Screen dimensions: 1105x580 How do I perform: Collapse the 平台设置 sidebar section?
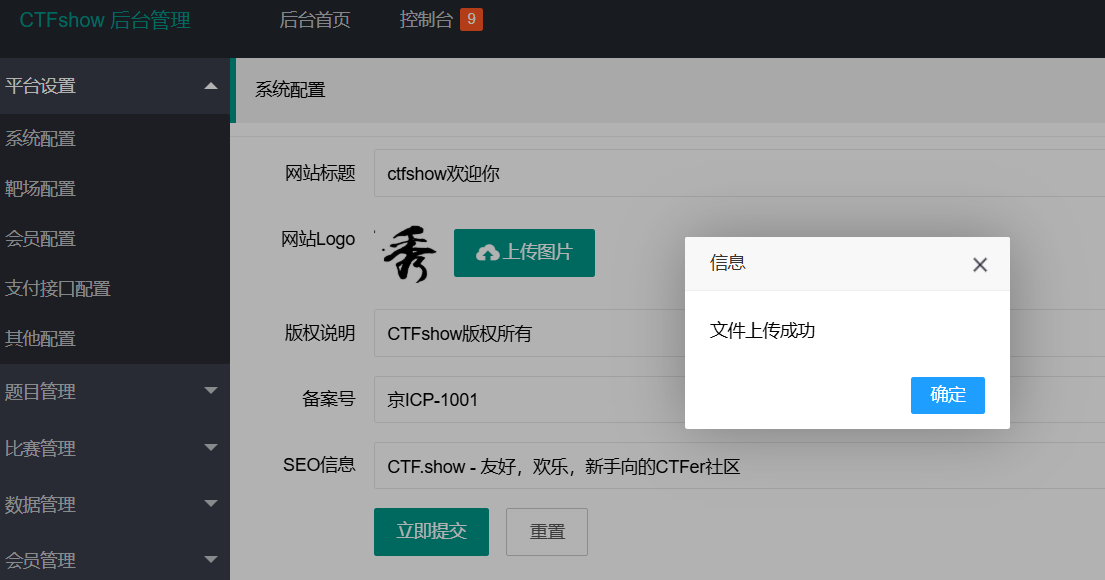pyautogui.click(x=114, y=86)
